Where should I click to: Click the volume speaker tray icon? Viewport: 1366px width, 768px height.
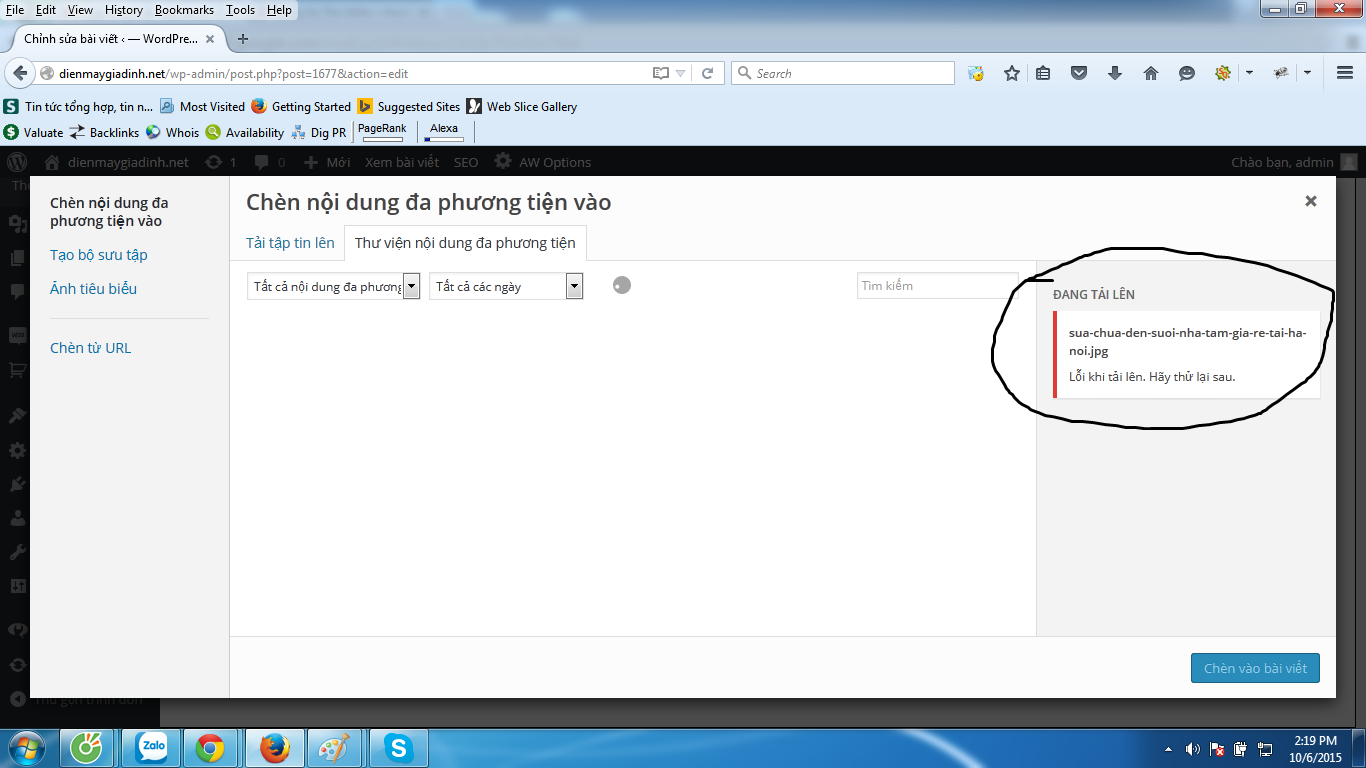[1193, 749]
